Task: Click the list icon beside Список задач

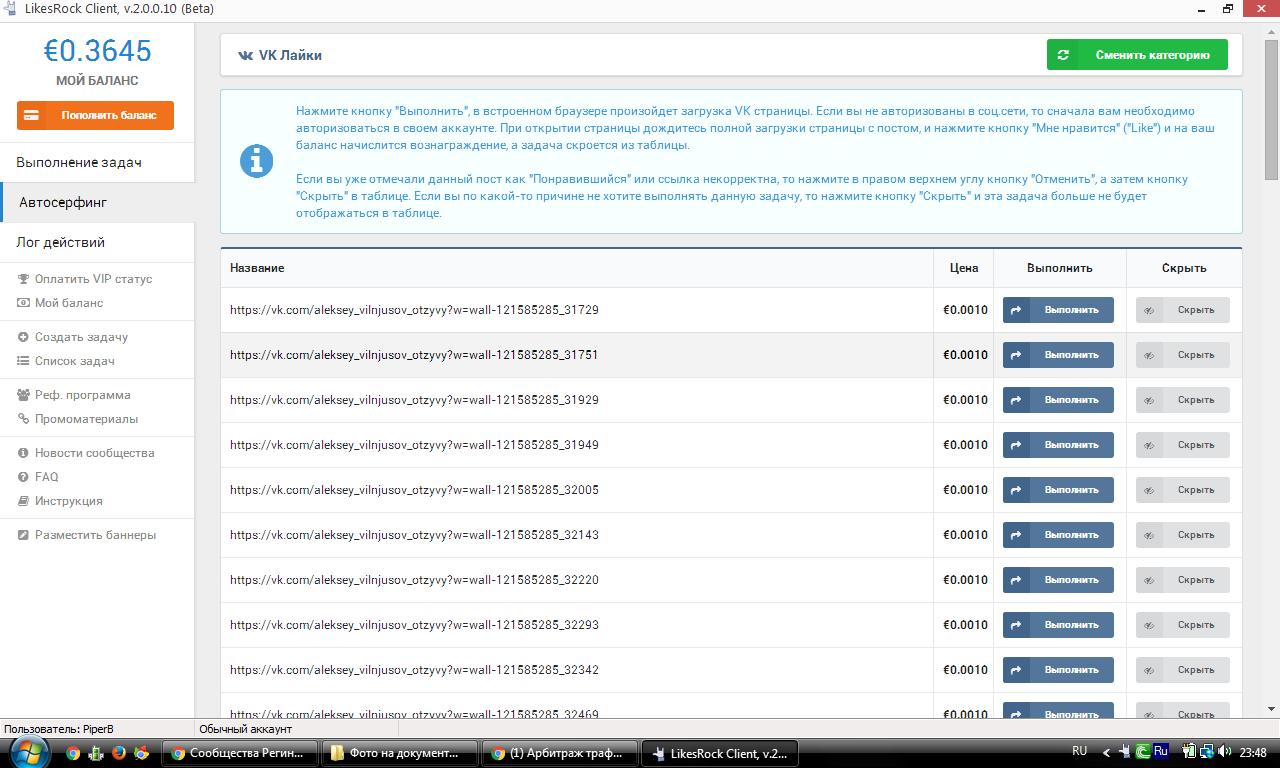Action: pos(24,361)
